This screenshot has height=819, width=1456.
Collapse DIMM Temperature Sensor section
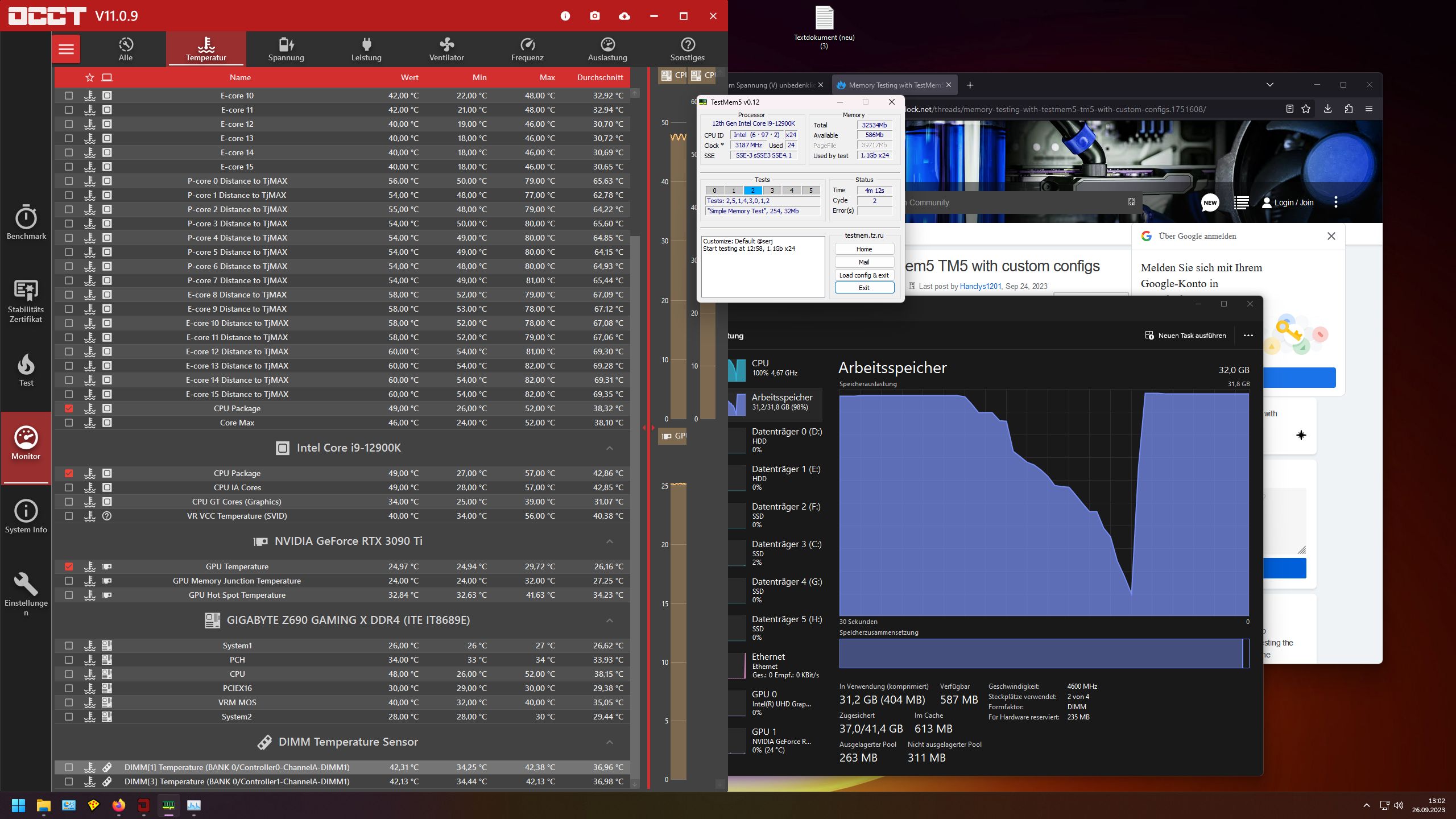click(610, 742)
